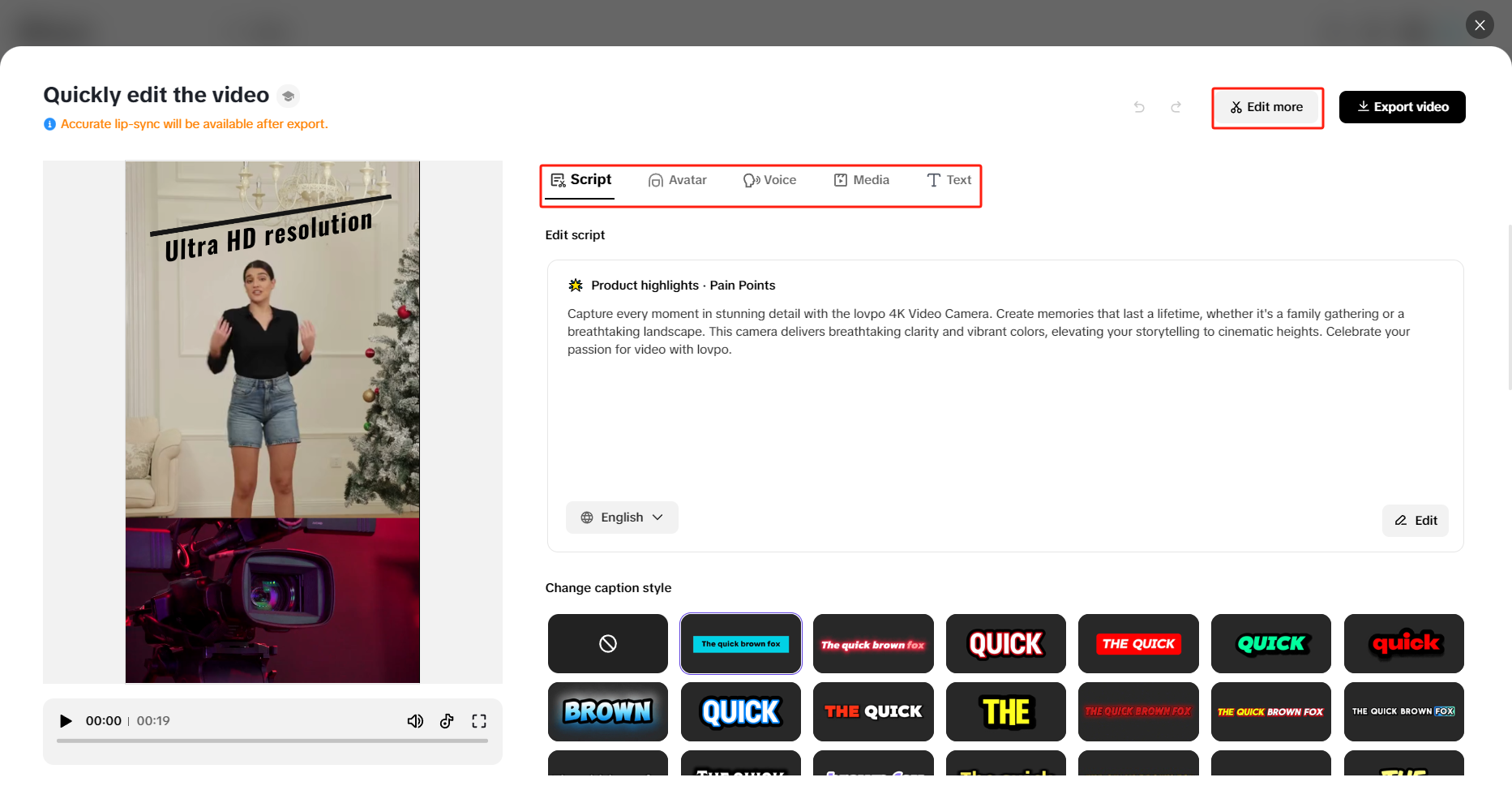The width and height of the screenshot is (1512, 786).
Task: Click the undo icon
Action: (1139, 106)
